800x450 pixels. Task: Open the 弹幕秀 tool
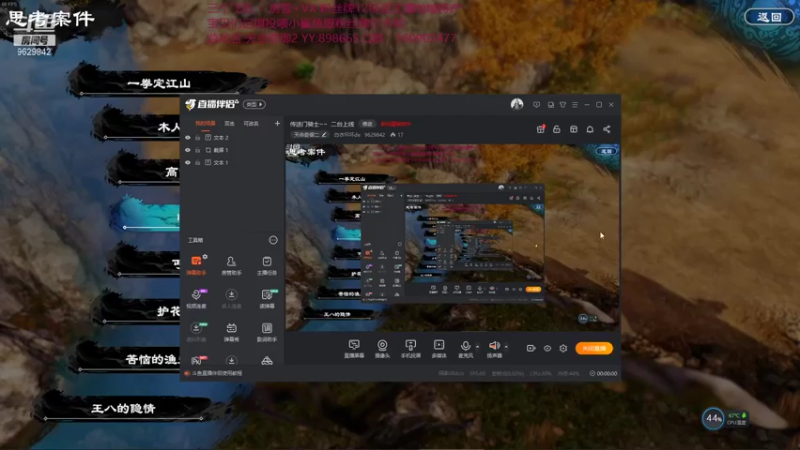coord(231,332)
